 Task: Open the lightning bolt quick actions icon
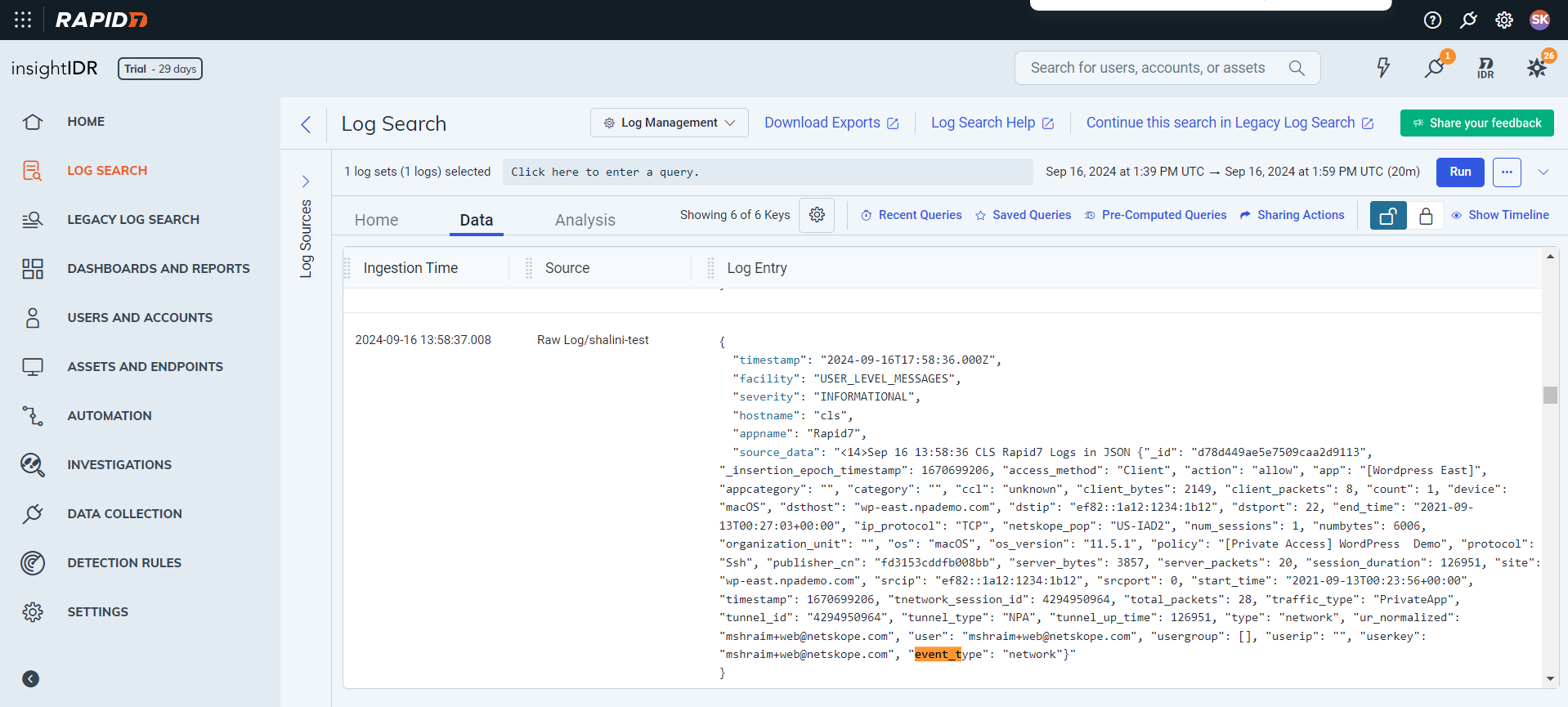coord(1383,68)
